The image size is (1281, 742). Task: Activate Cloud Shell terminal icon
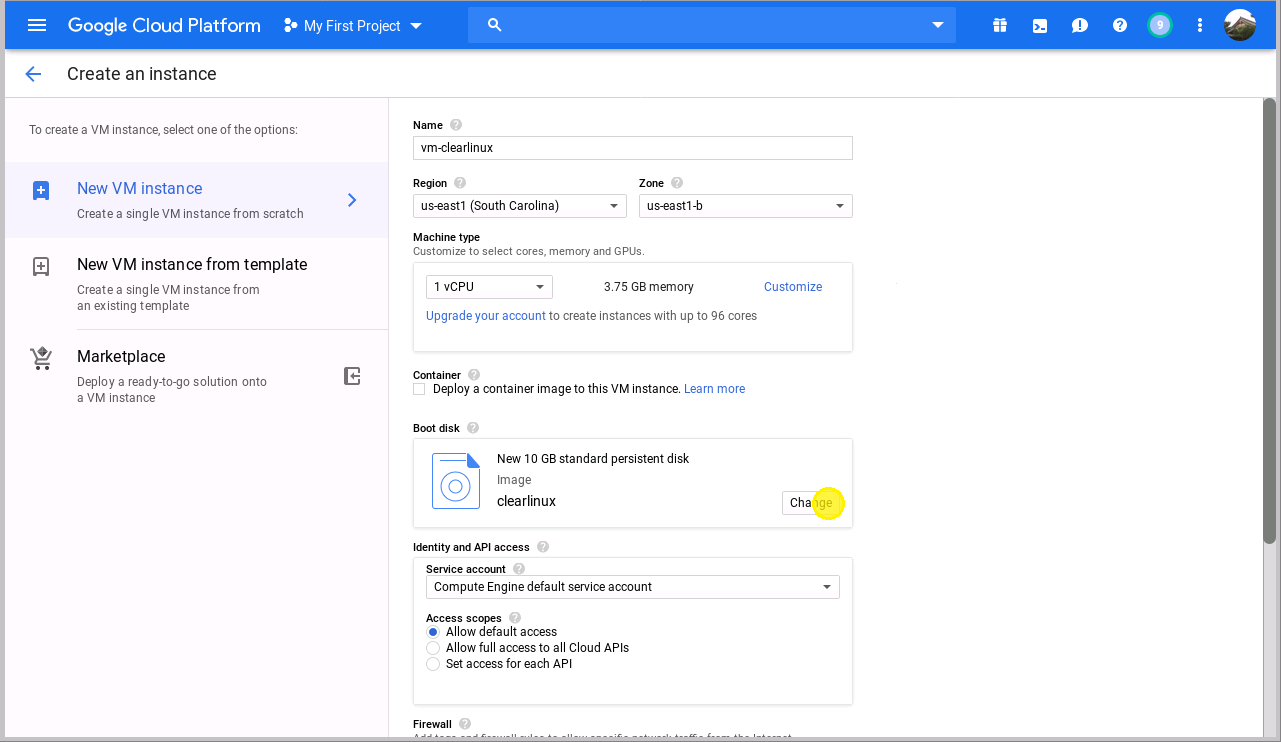[1040, 26]
